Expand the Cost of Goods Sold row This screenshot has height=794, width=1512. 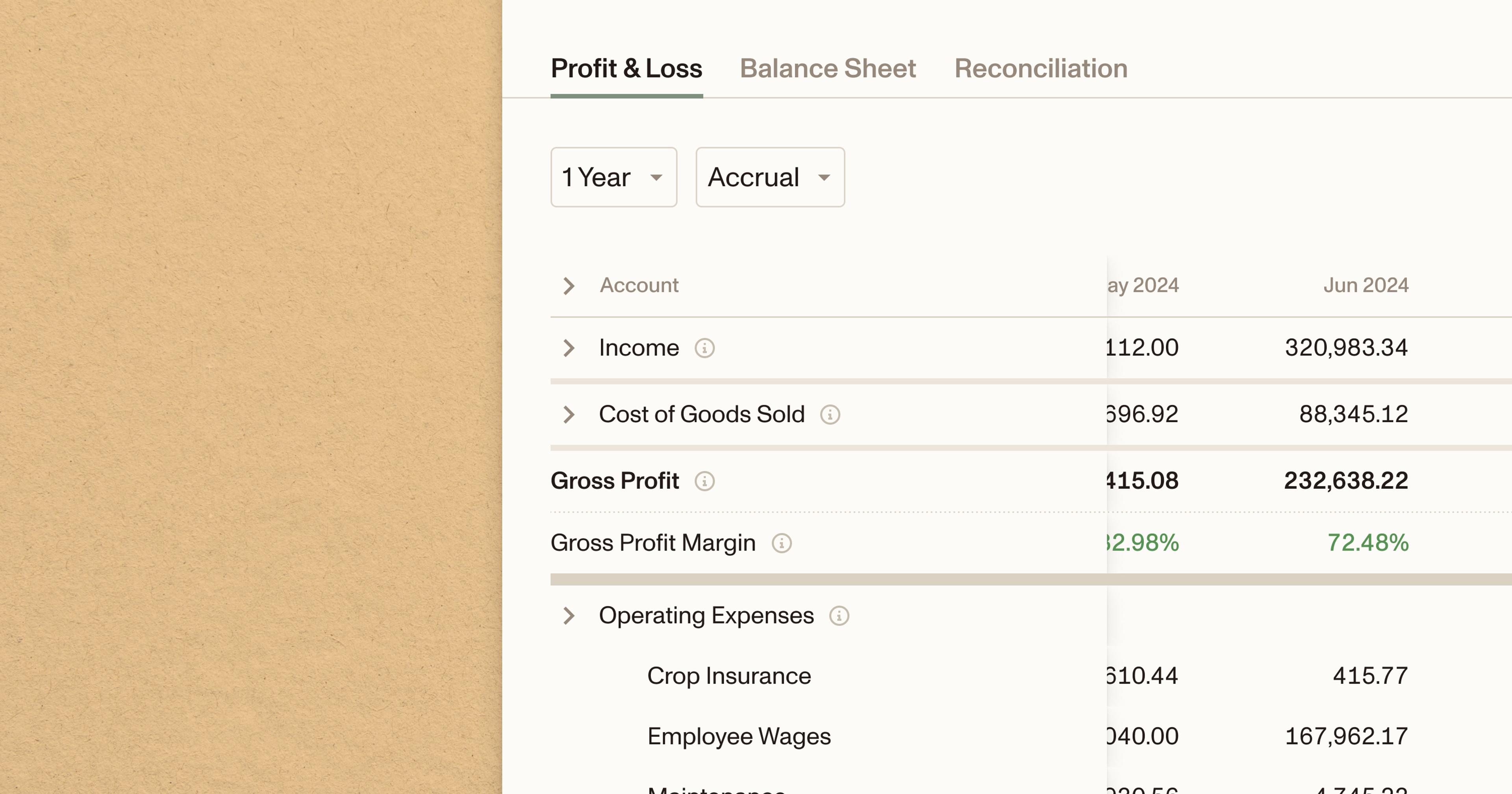(x=568, y=415)
